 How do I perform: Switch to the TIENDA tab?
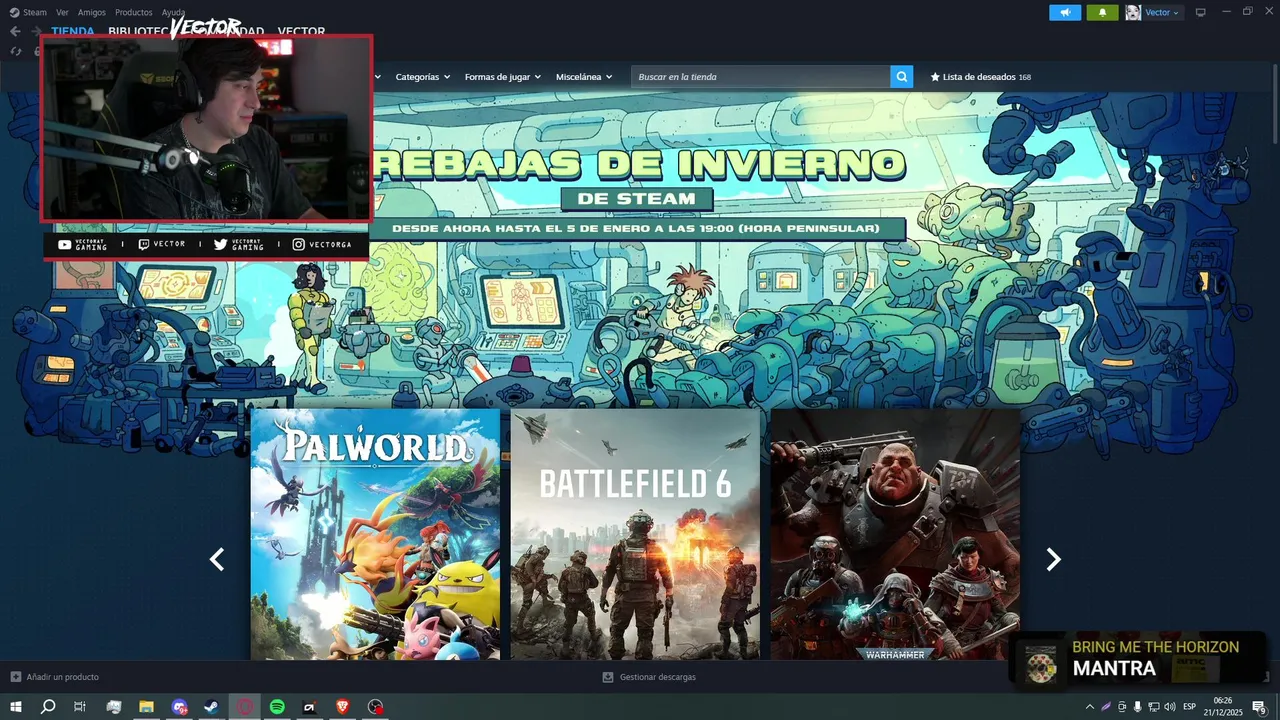(73, 31)
